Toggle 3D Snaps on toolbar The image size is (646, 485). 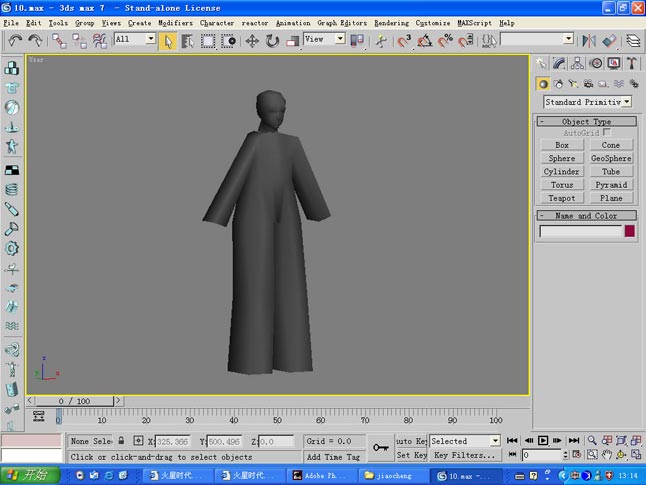click(404, 41)
